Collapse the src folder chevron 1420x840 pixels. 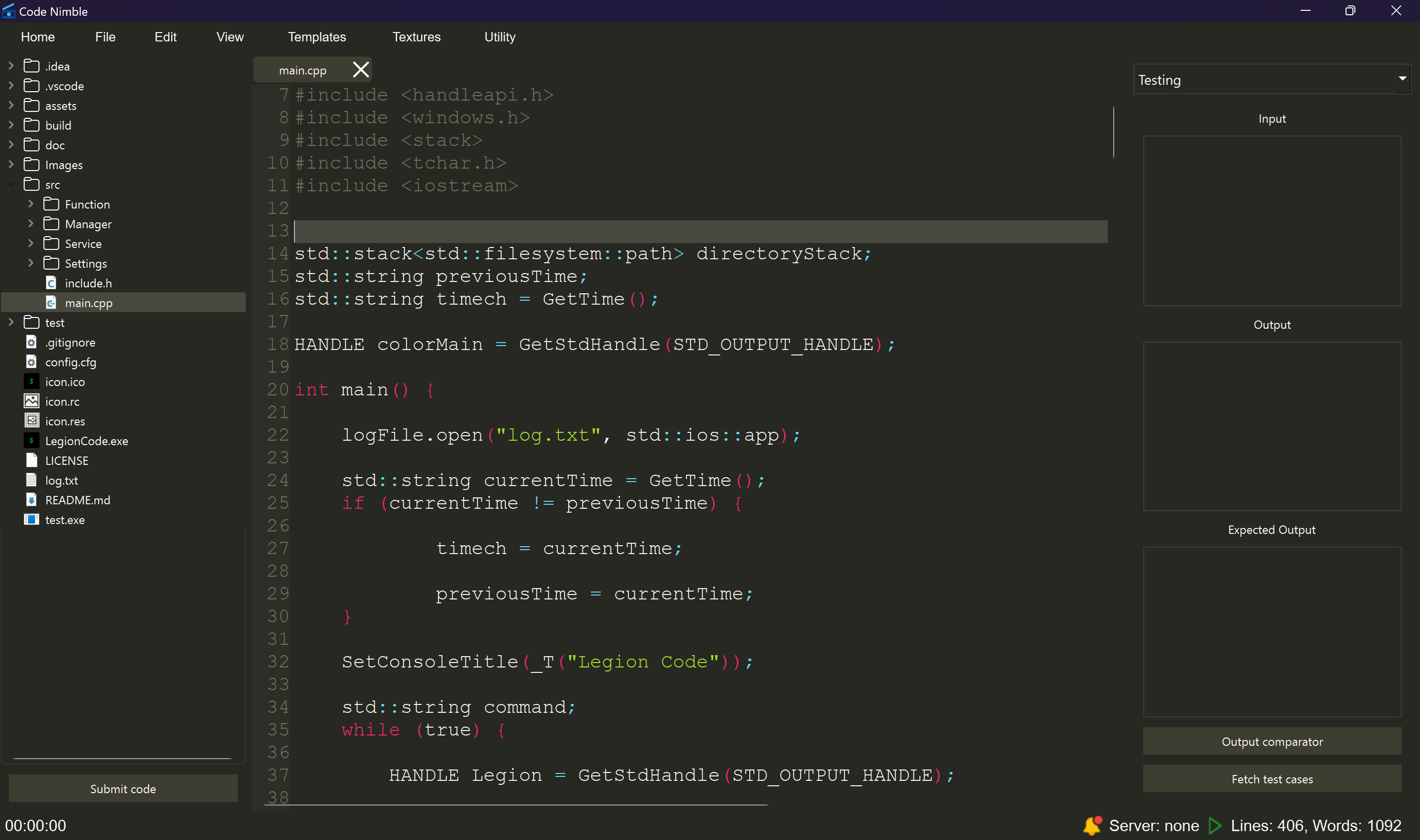coord(11,184)
